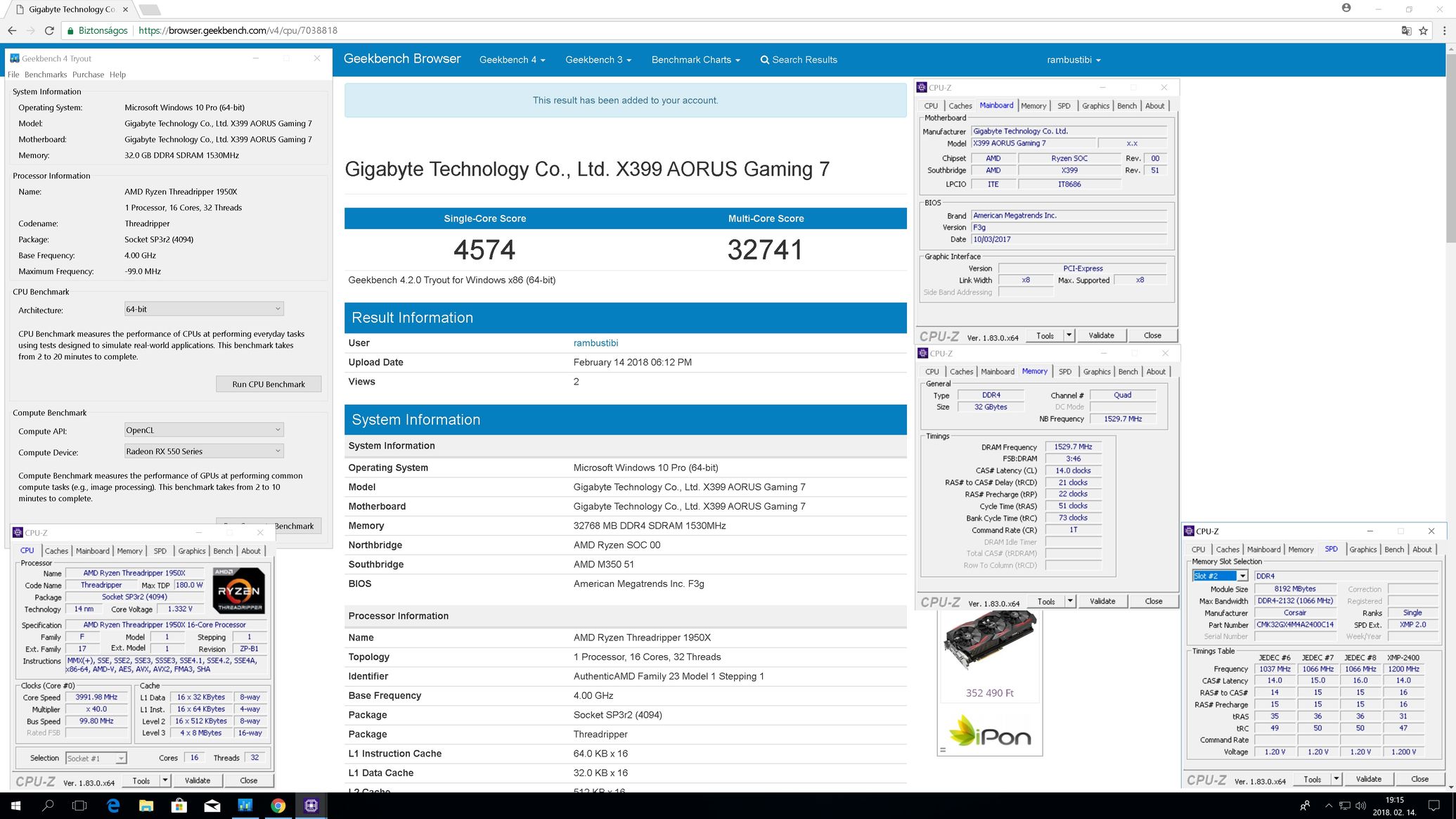Click Run CPU Benchmark button
The height and width of the screenshot is (819, 1456).
[x=269, y=385]
